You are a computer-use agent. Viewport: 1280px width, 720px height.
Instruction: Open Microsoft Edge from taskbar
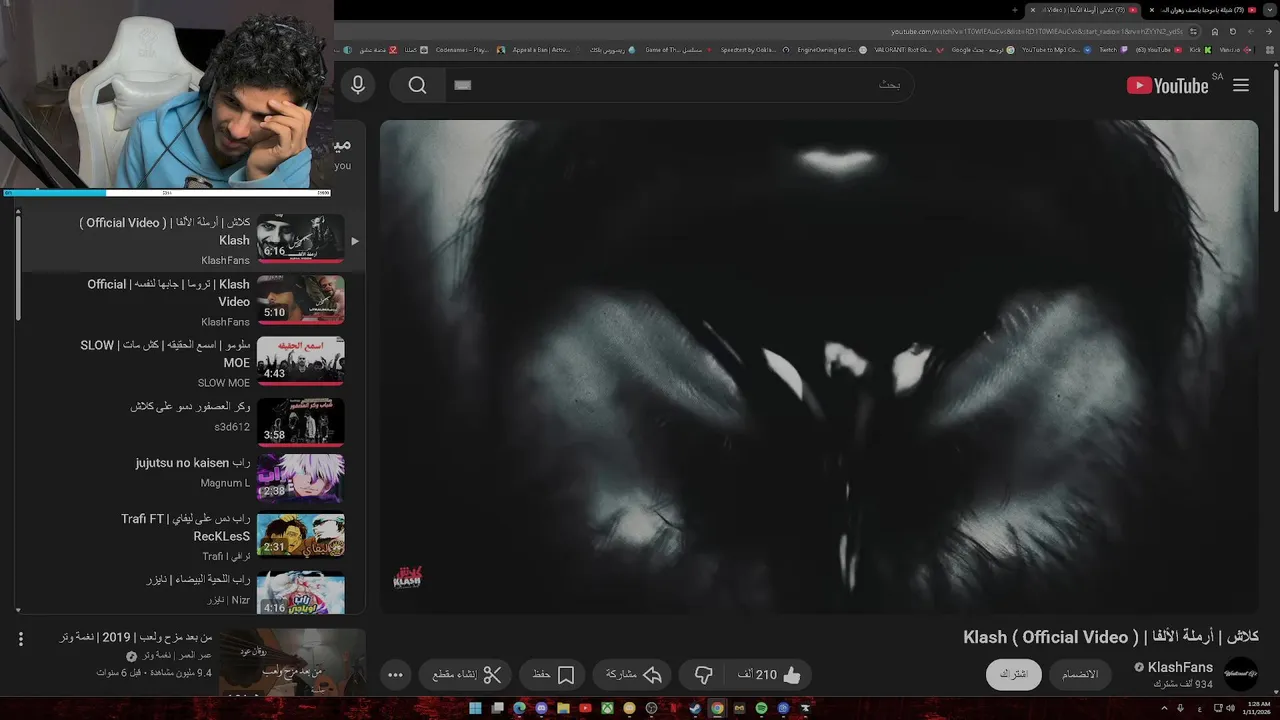pos(519,708)
